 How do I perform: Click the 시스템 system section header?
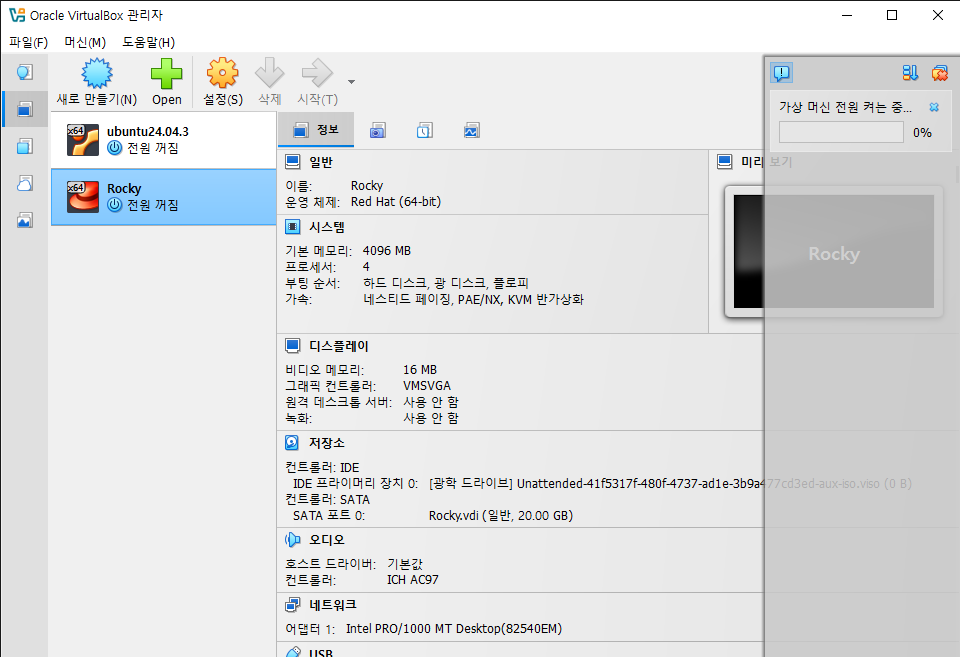pyautogui.click(x=327, y=227)
